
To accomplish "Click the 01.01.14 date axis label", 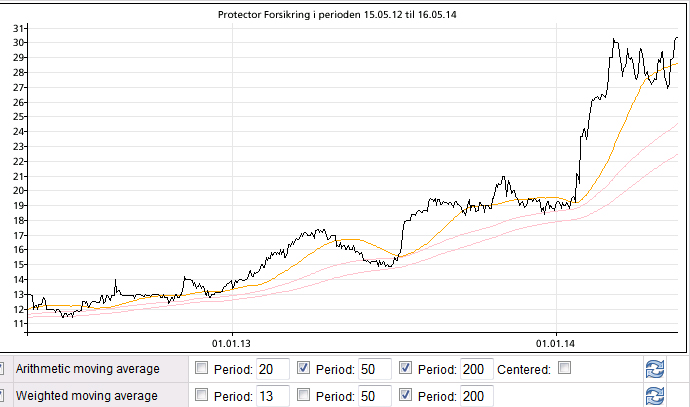I will click(556, 340).
